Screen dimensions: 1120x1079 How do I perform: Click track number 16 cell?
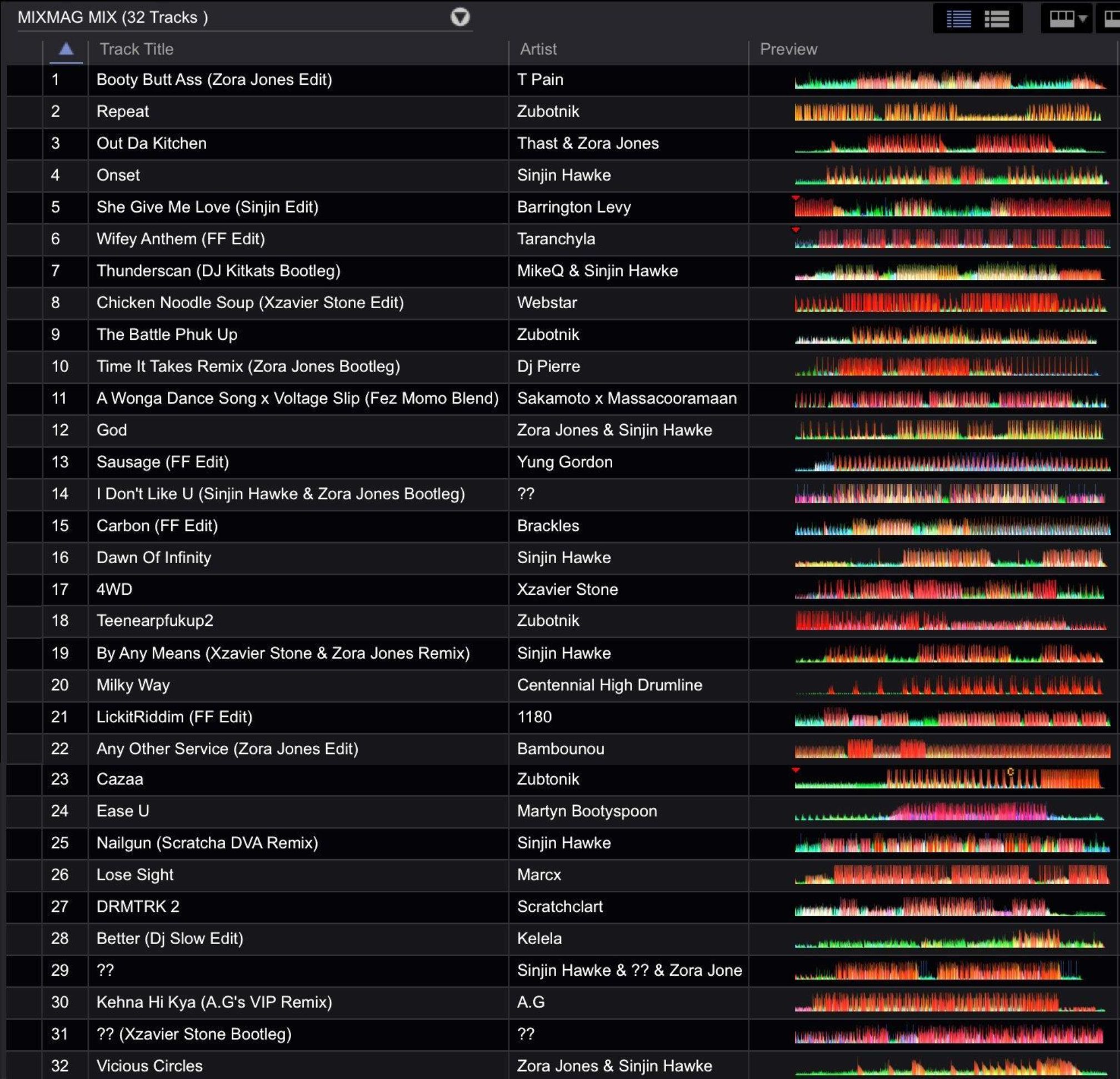[59, 558]
